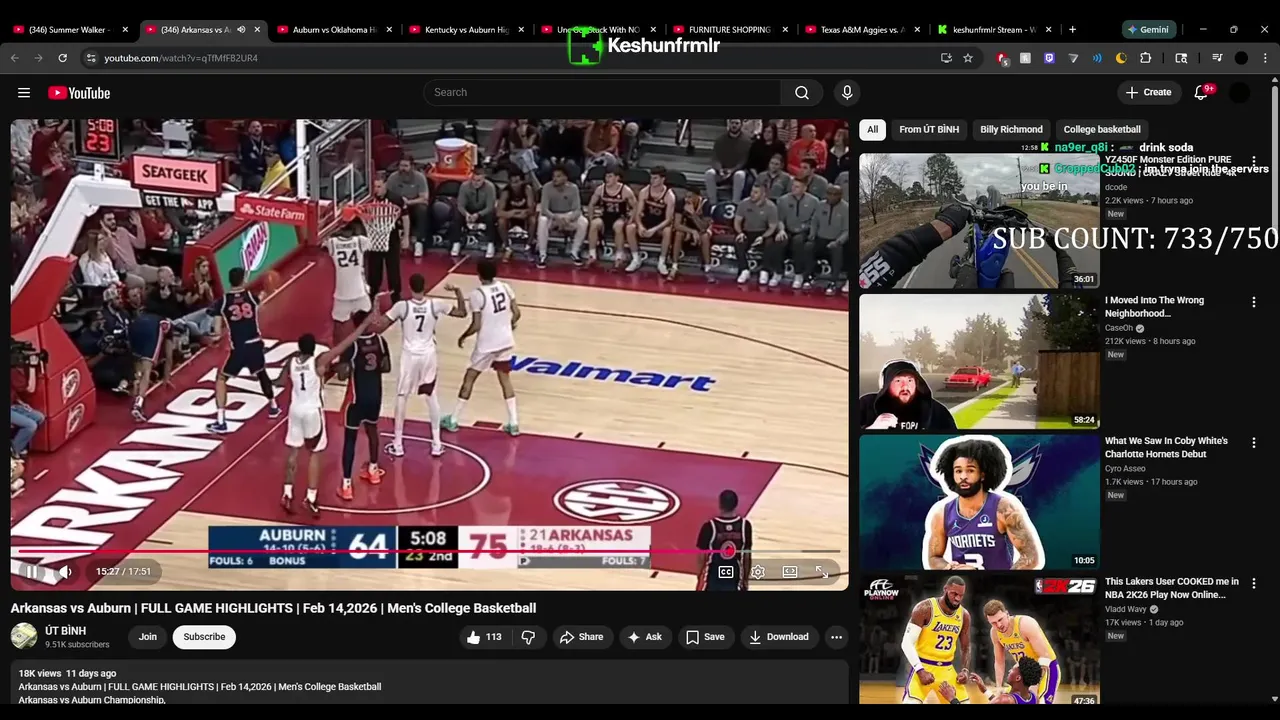Switch to Texas A&M Aggies browser tab
This screenshot has height=720, width=1280.
[861, 30]
